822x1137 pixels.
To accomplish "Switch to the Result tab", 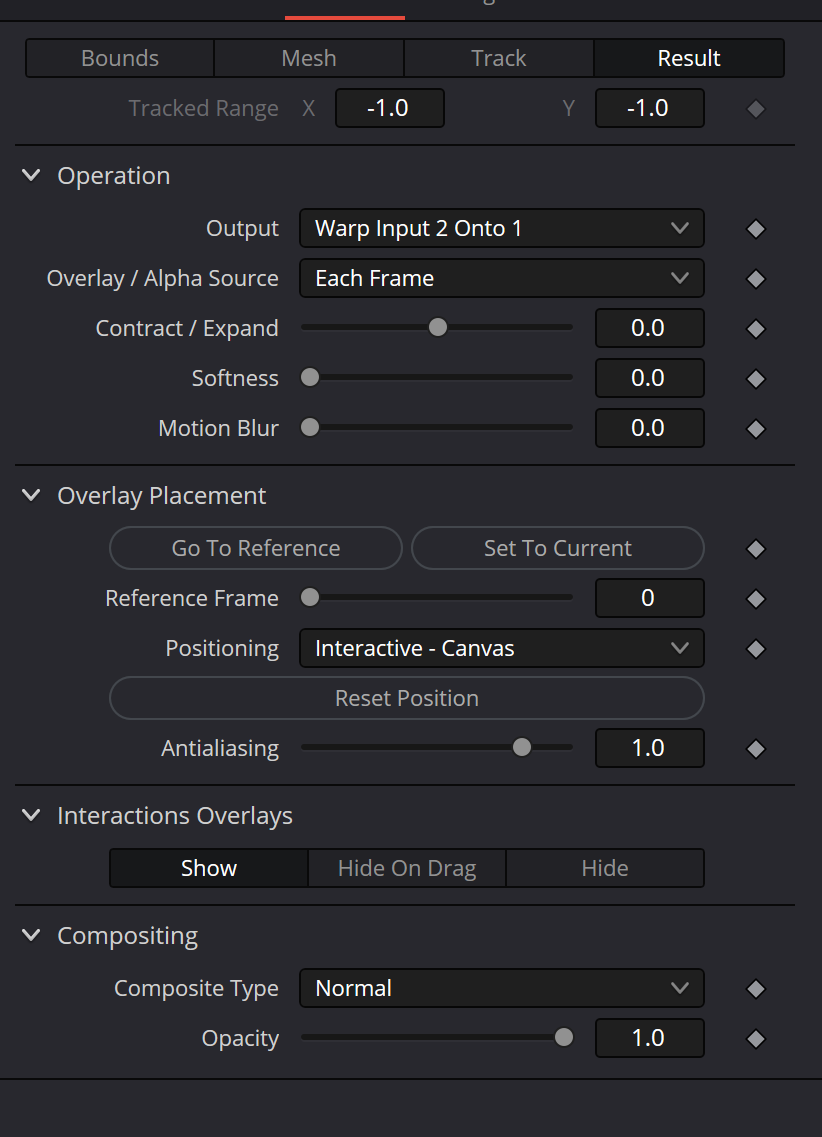I will (x=689, y=58).
